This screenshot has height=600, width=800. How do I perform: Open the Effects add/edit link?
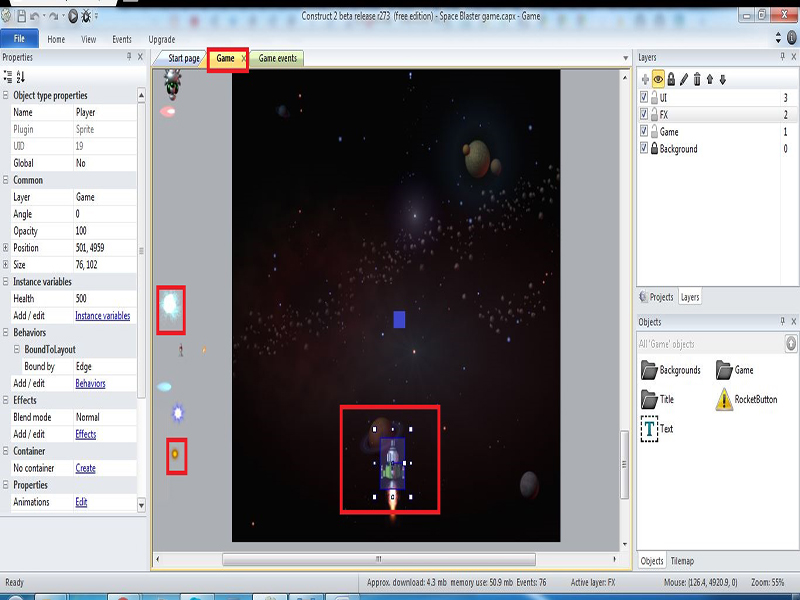[x=86, y=434]
